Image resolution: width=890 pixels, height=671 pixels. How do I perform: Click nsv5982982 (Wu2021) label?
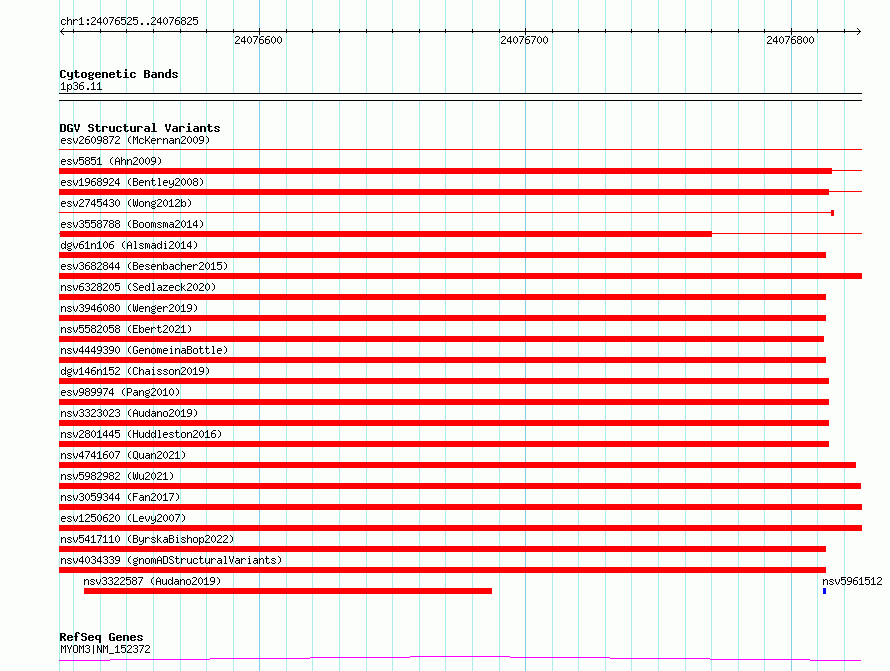pos(117,476)
